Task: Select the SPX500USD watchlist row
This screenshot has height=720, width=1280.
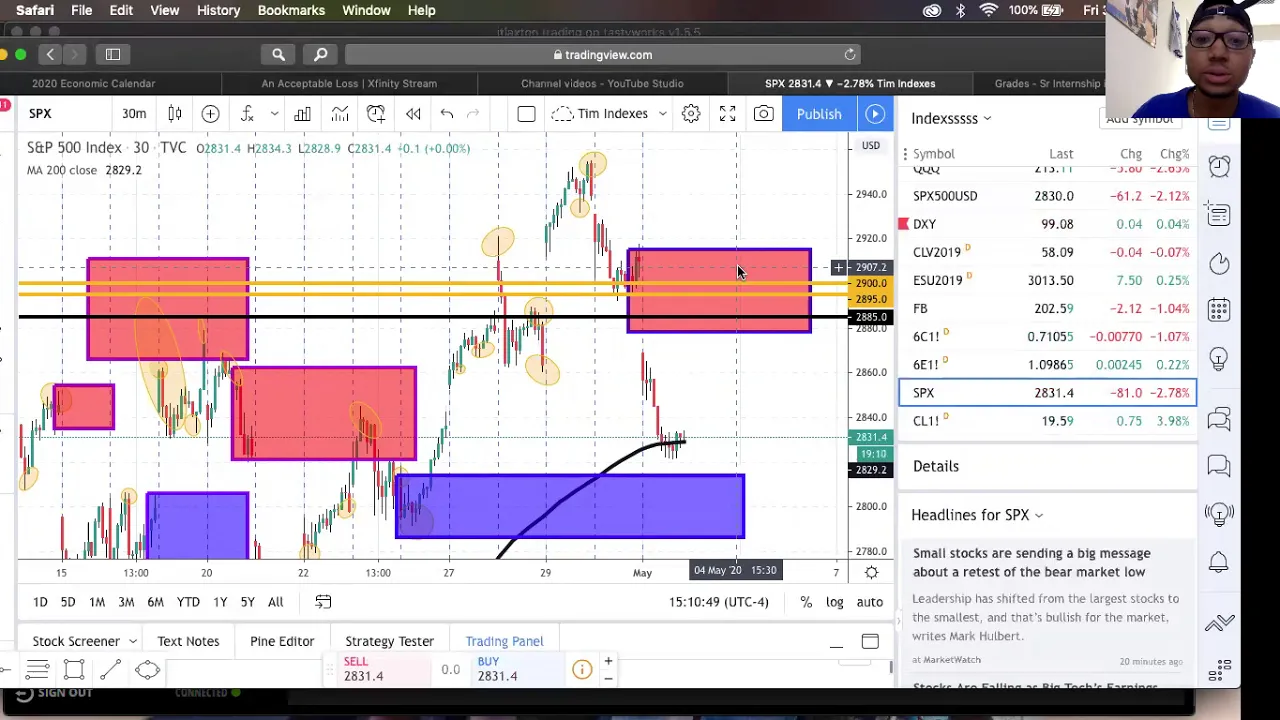Action: [x=1047, y=196]
